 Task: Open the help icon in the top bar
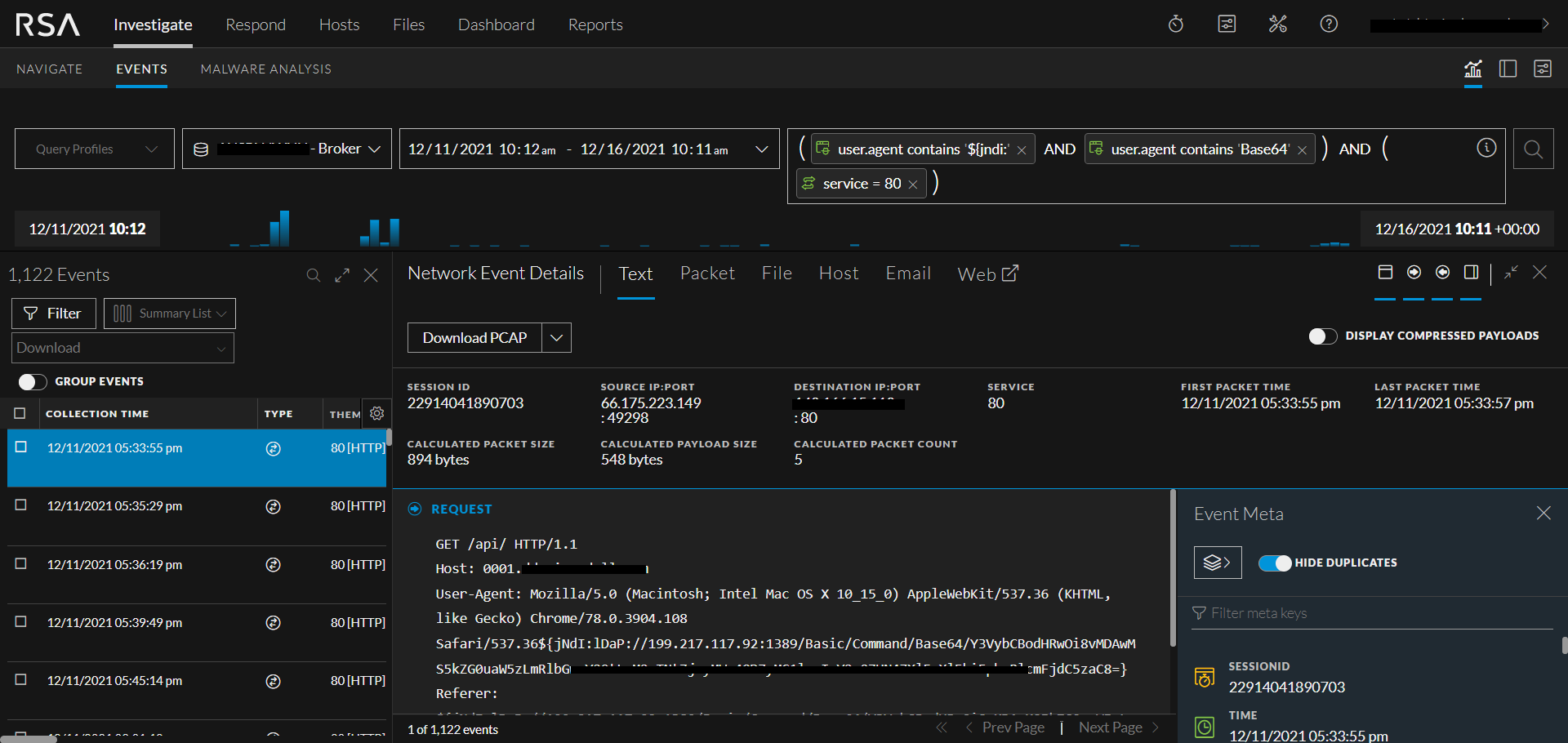coord(1329,24)
